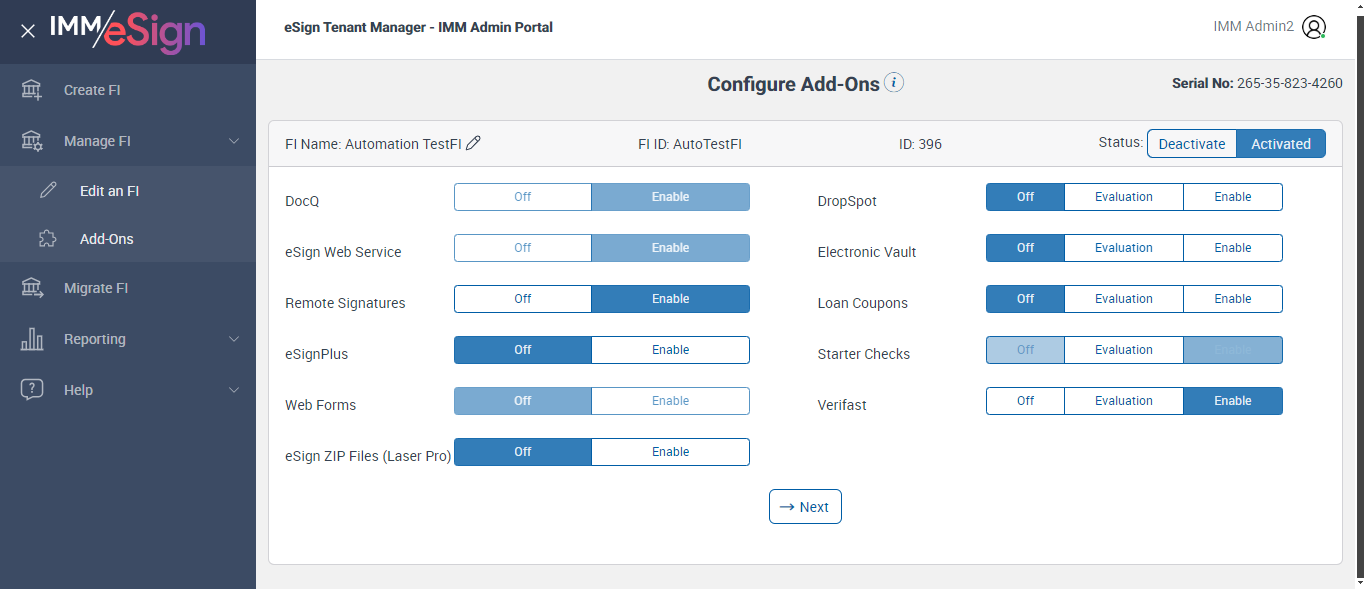Image resolution: width=1366 pixels, height=589 pixels.
Task: Expand the Reporting submenu chevron
Action: pyautogui.click(x=234, y=339)
